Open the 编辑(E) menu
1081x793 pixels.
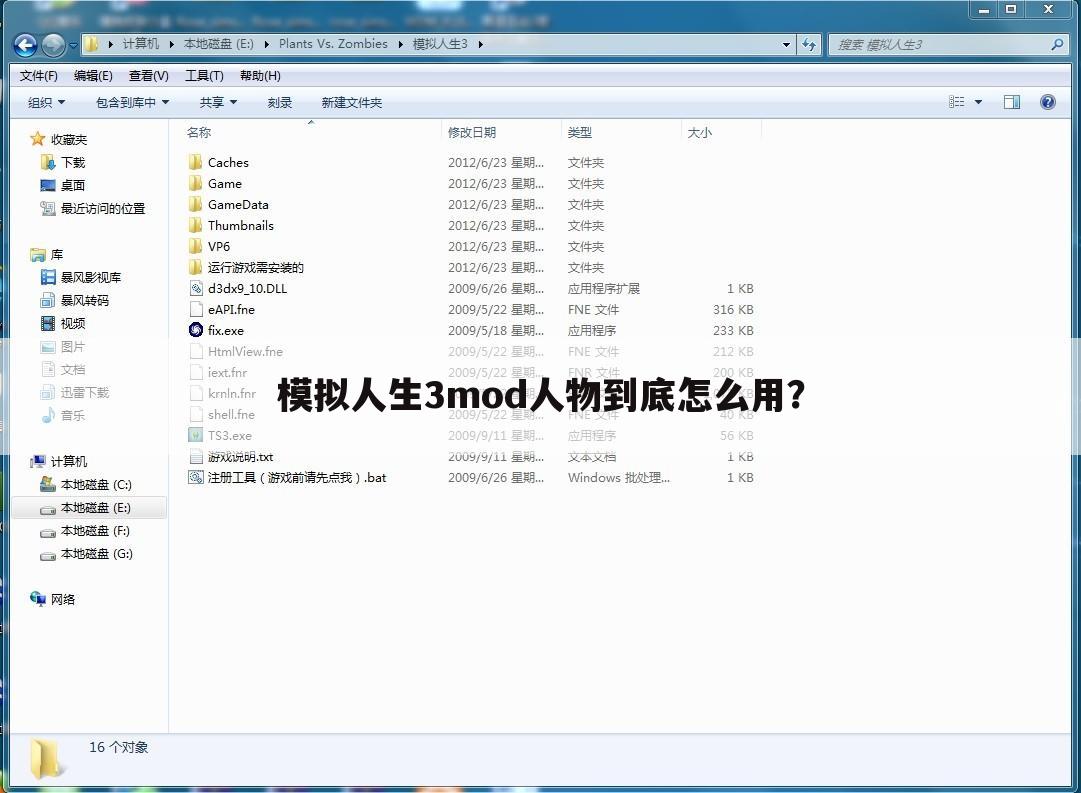pyautogui.click(x=93, y=76)
